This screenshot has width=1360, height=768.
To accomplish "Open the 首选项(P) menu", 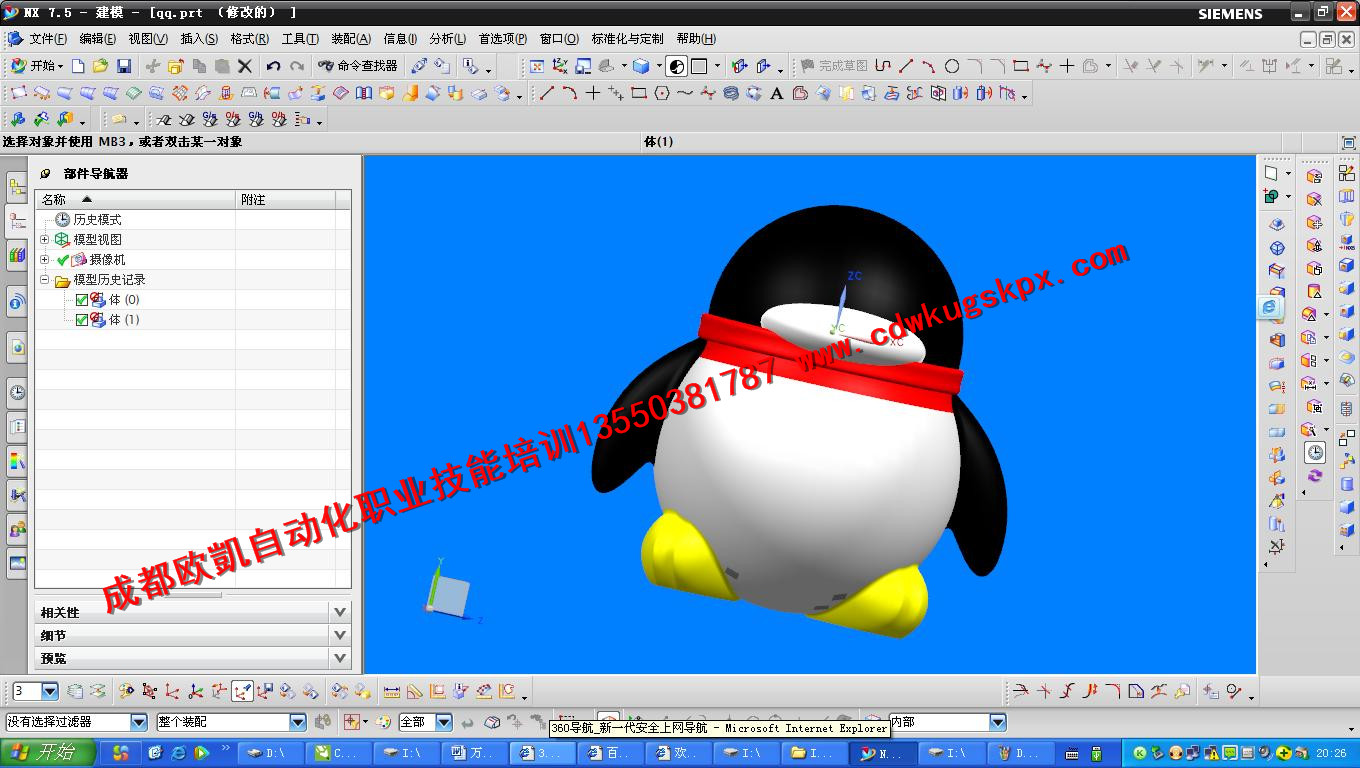I will (502, 39).
